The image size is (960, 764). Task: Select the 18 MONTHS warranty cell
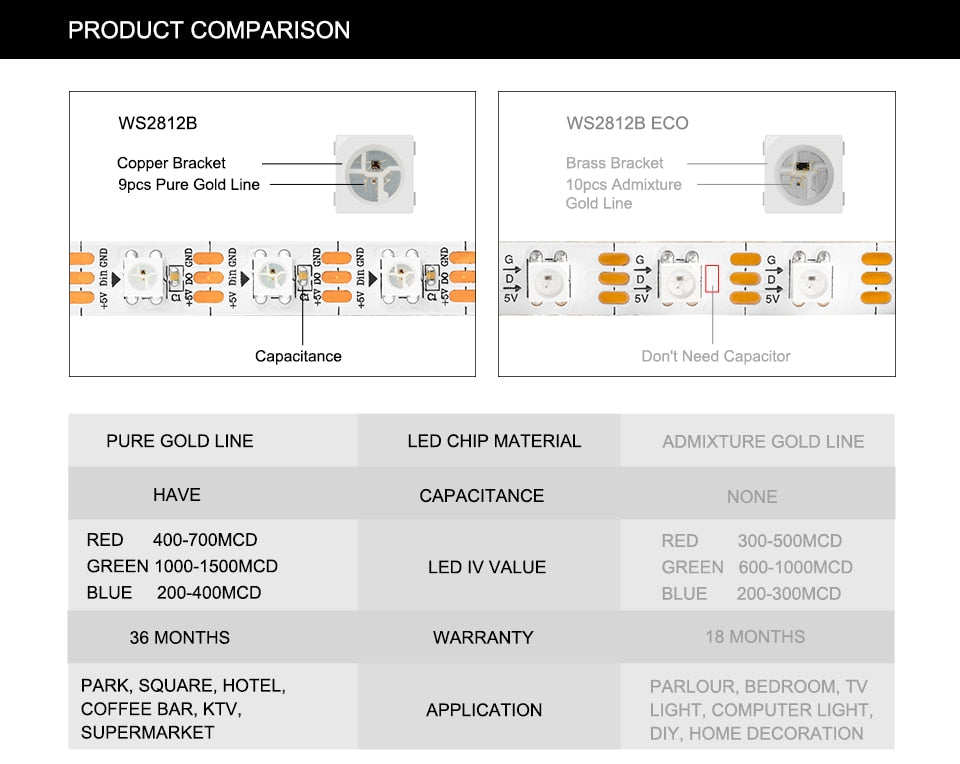click(x=755, y=636)
